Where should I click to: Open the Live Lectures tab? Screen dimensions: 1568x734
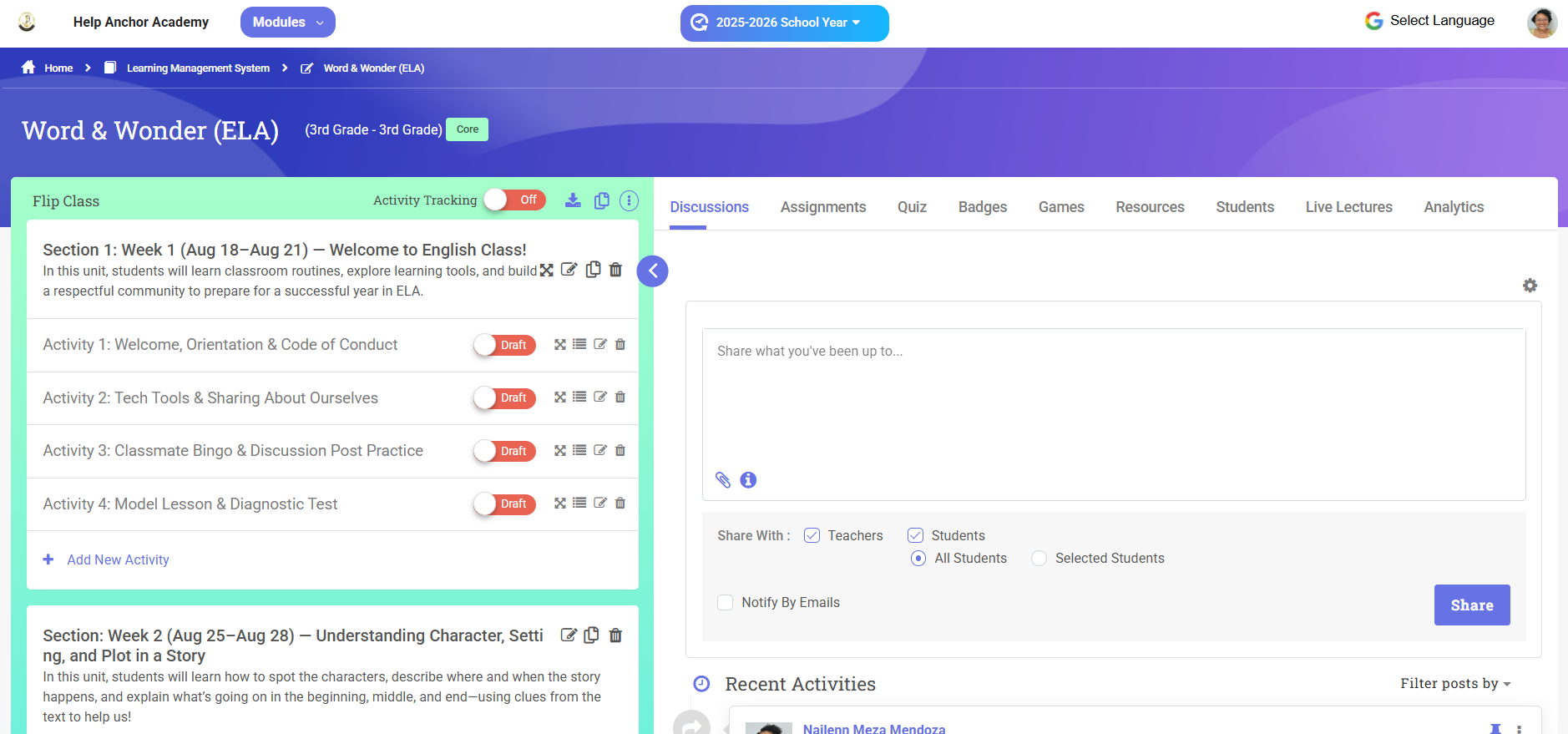(1349, 207)
